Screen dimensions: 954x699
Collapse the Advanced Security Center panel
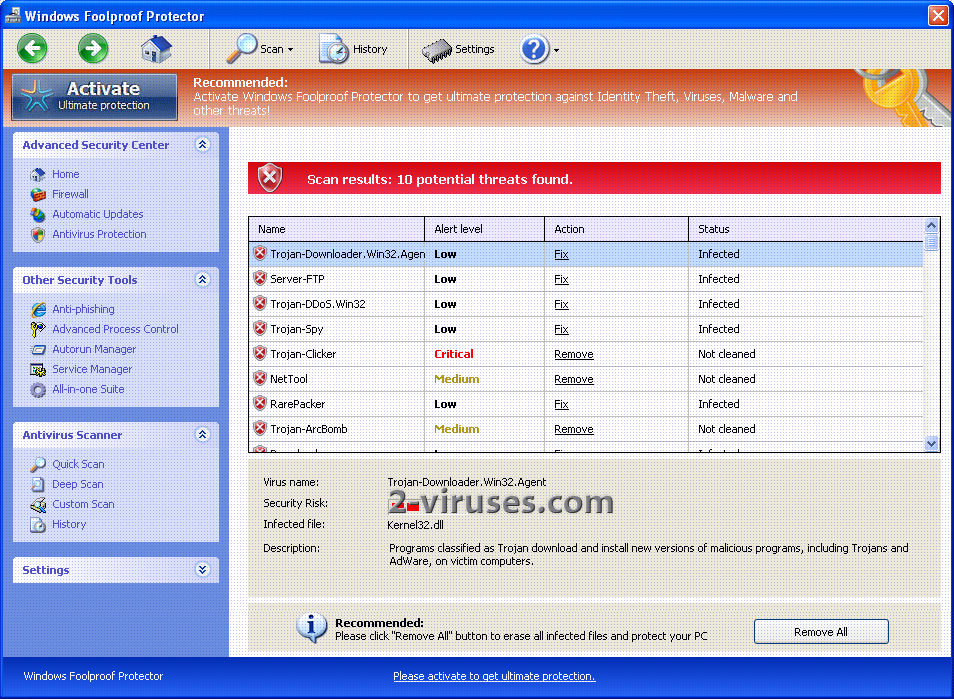tap(203, 145)
